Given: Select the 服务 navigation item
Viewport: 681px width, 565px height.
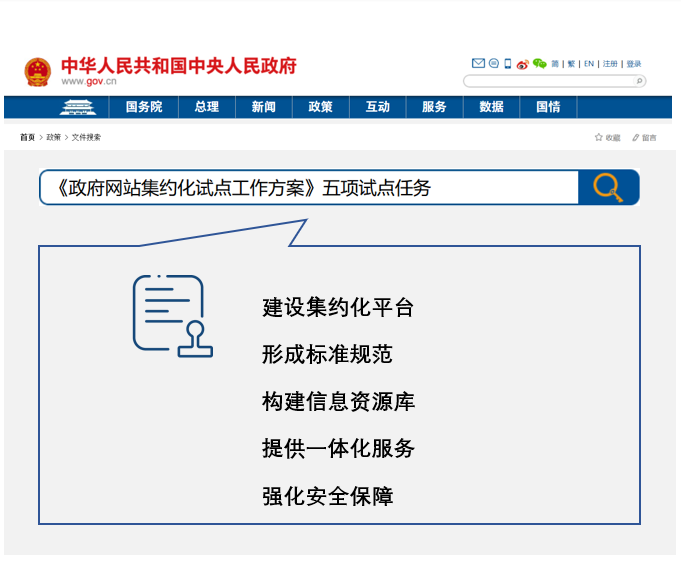Looking at the screenshot, I should pyautogui.click(x=434, y=107).
